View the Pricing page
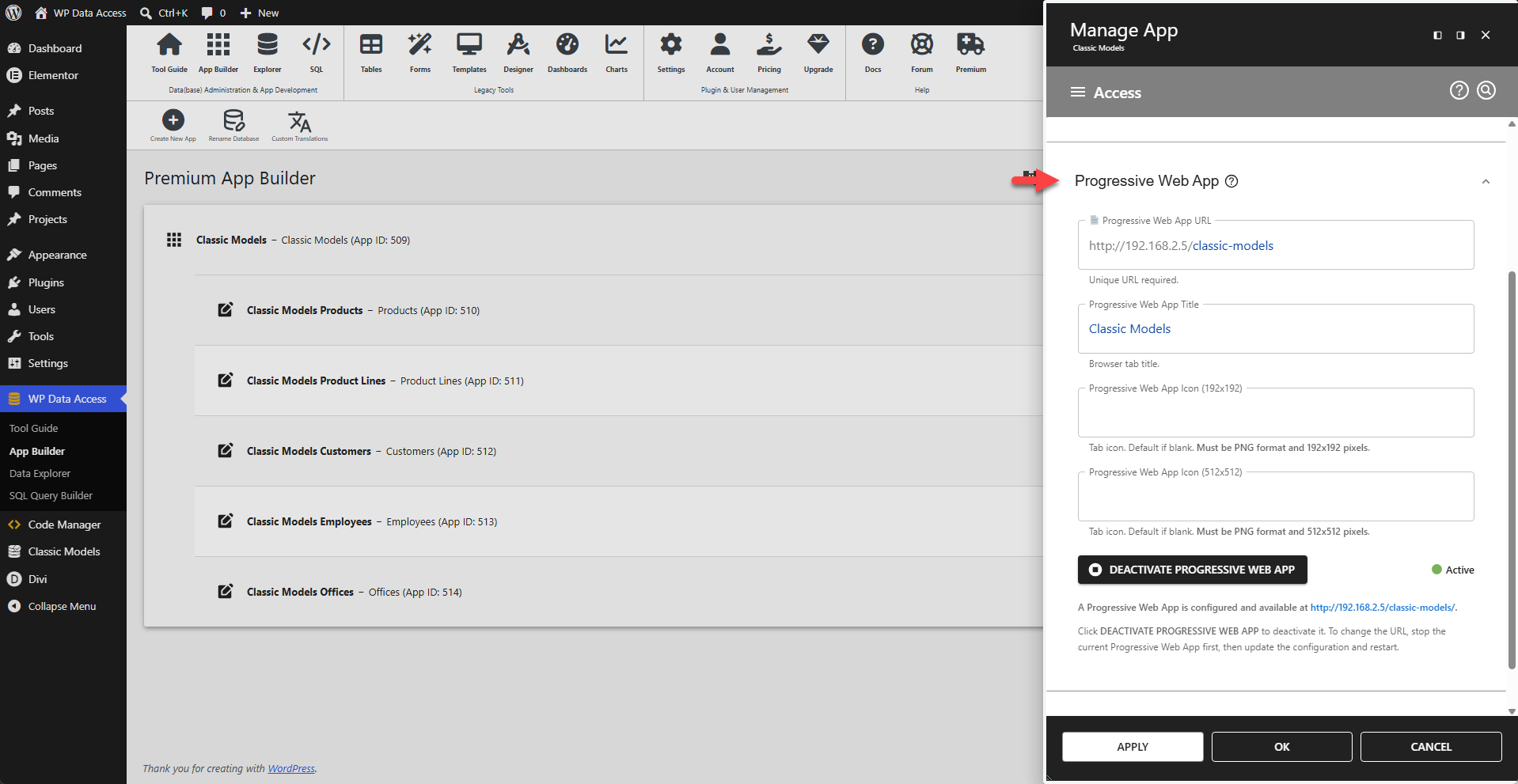The image size is (1518, 784). coord(769,52)
